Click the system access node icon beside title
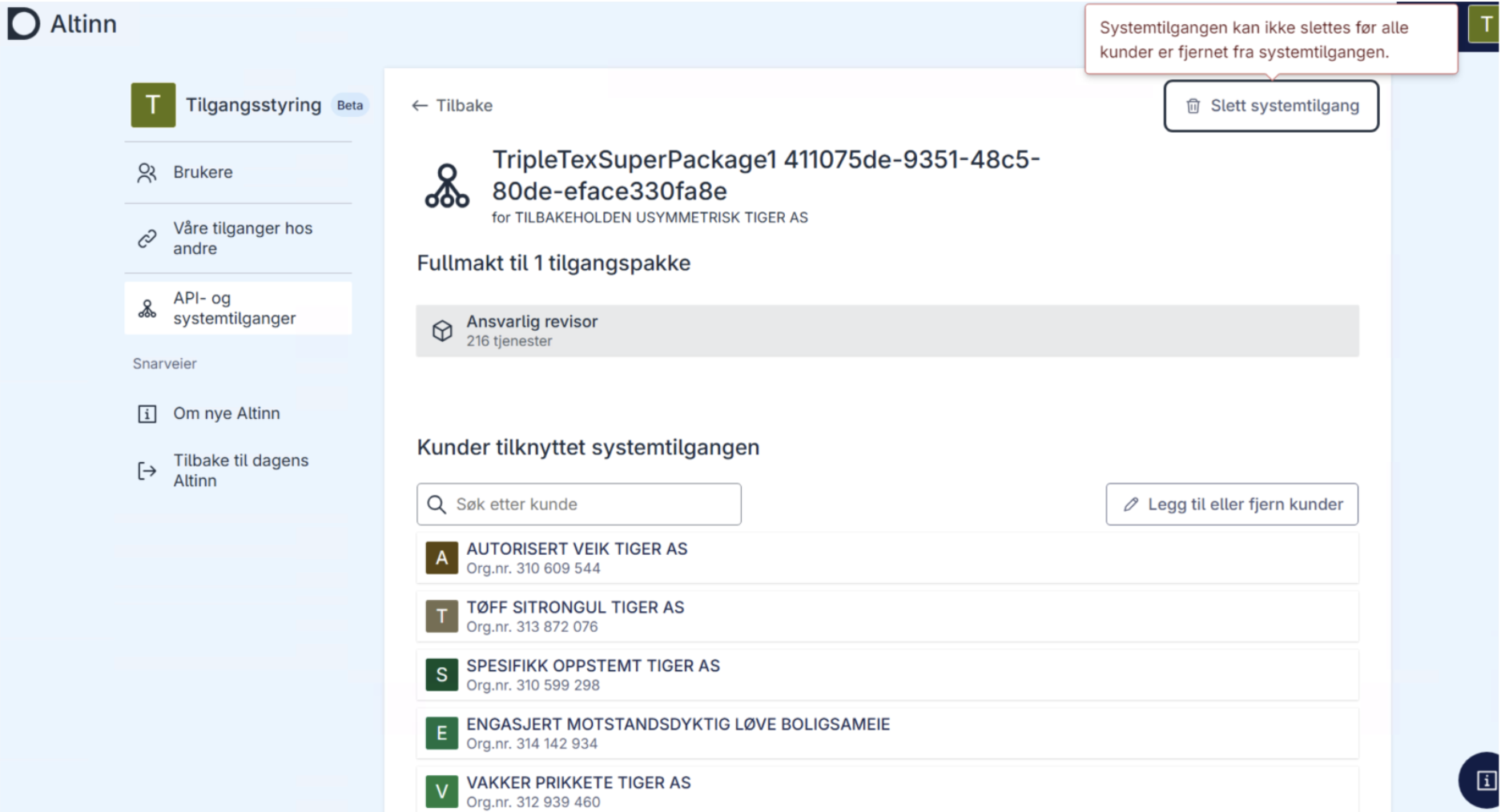Viewport: 1501px width, 812px height. [447, 187]
